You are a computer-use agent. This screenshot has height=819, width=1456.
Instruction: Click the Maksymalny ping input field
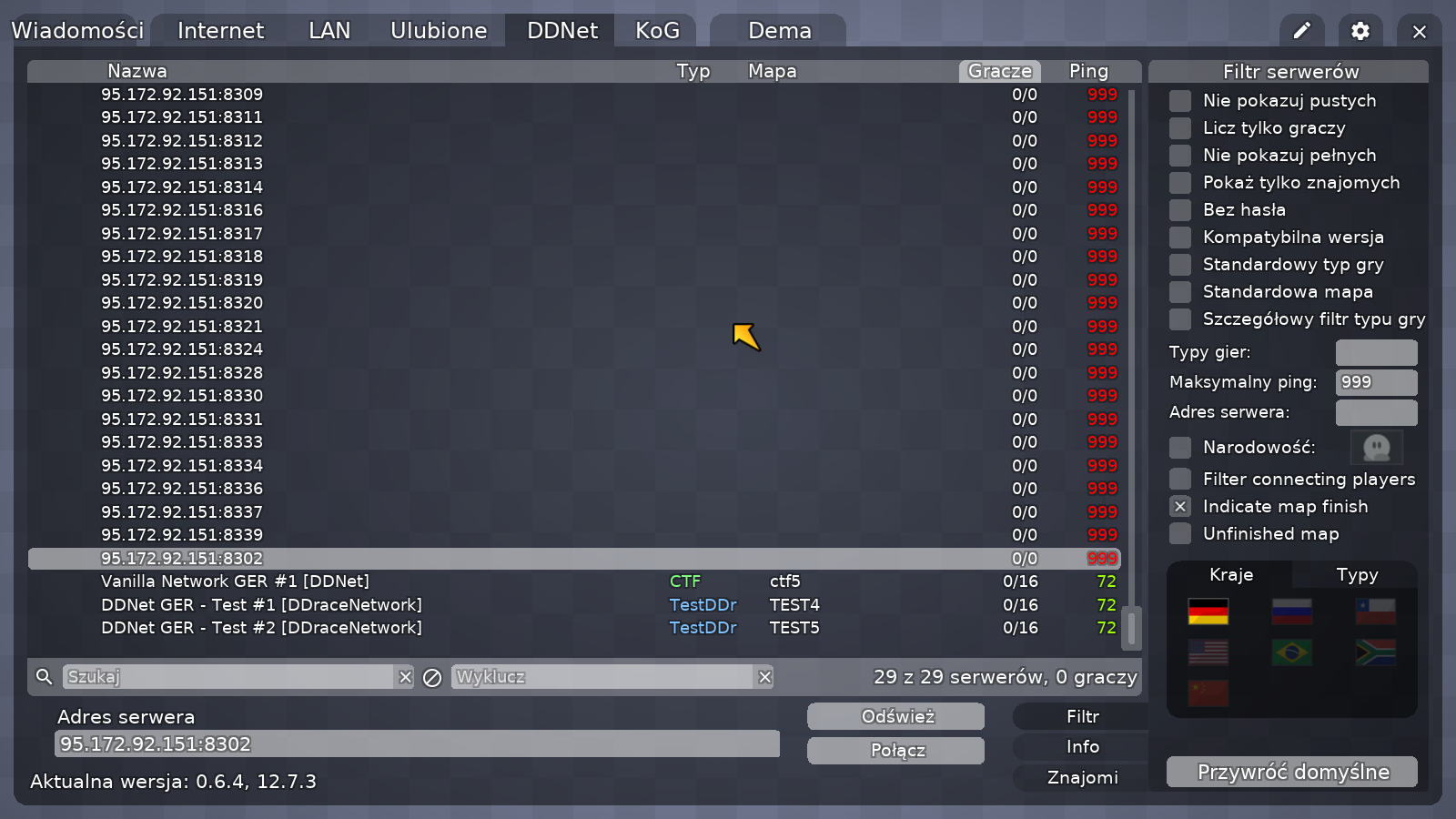(1376, 382)
